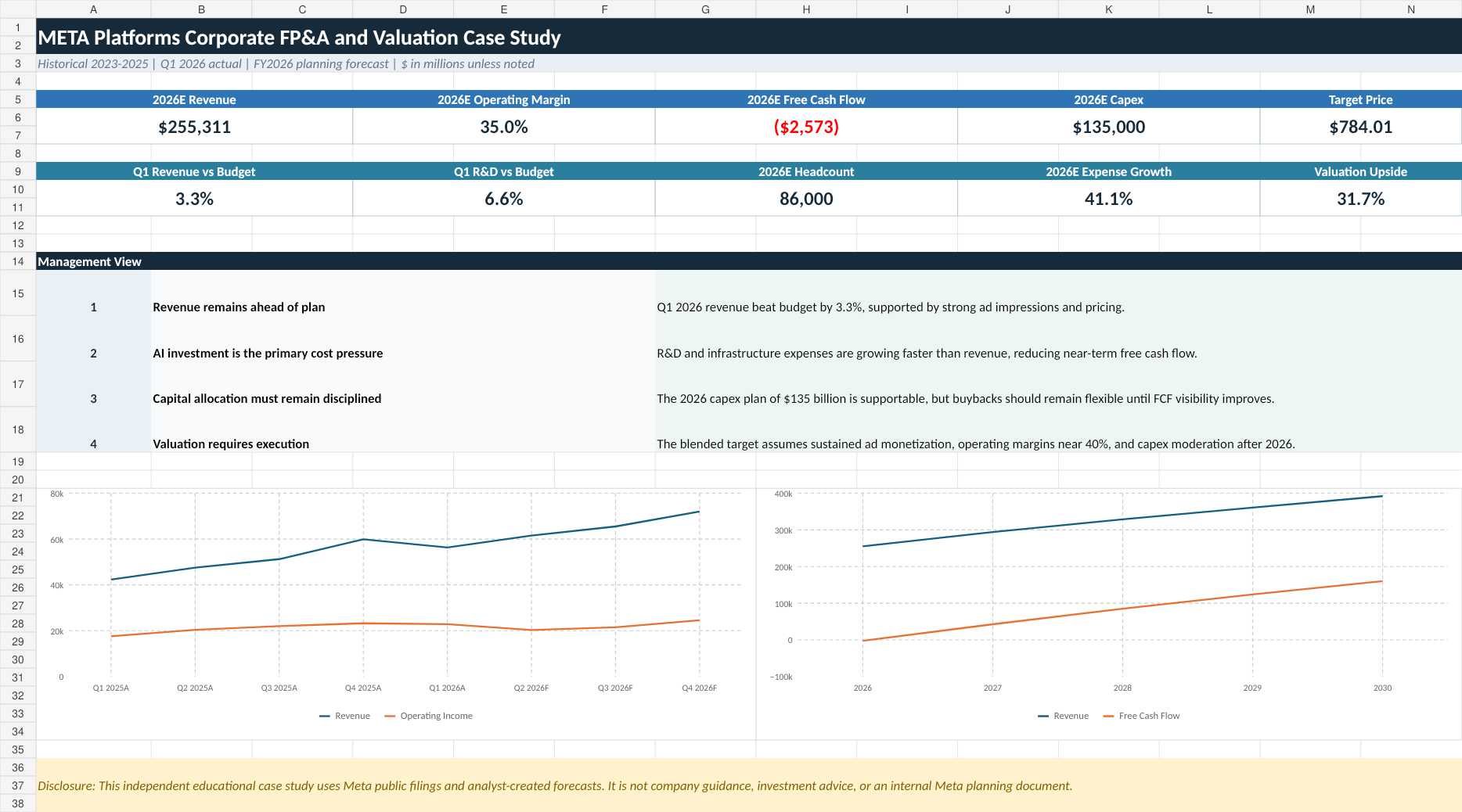Click the red ($2,573) free cash flow value

(x=806, y=127)
